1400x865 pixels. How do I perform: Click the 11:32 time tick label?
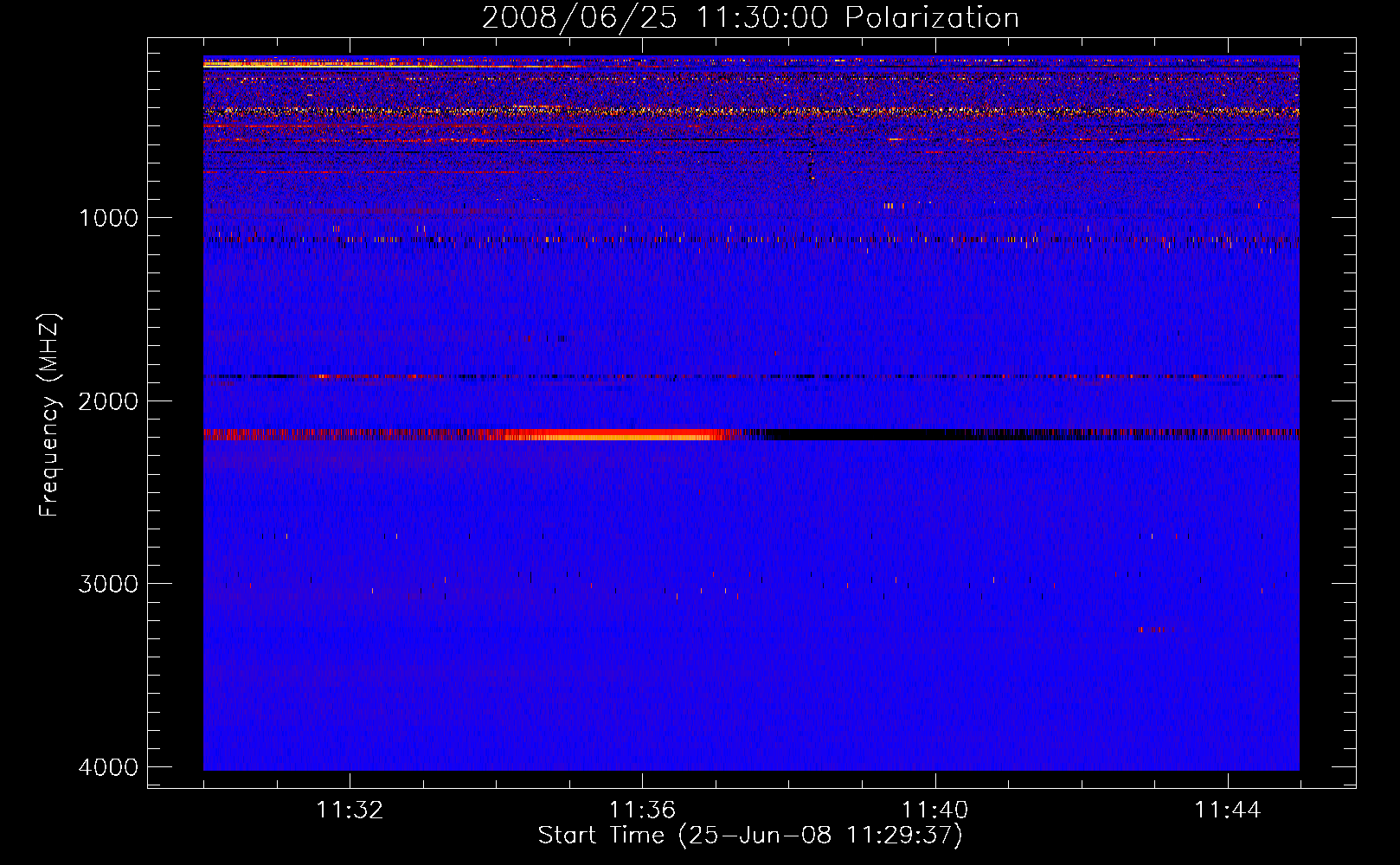350,811
